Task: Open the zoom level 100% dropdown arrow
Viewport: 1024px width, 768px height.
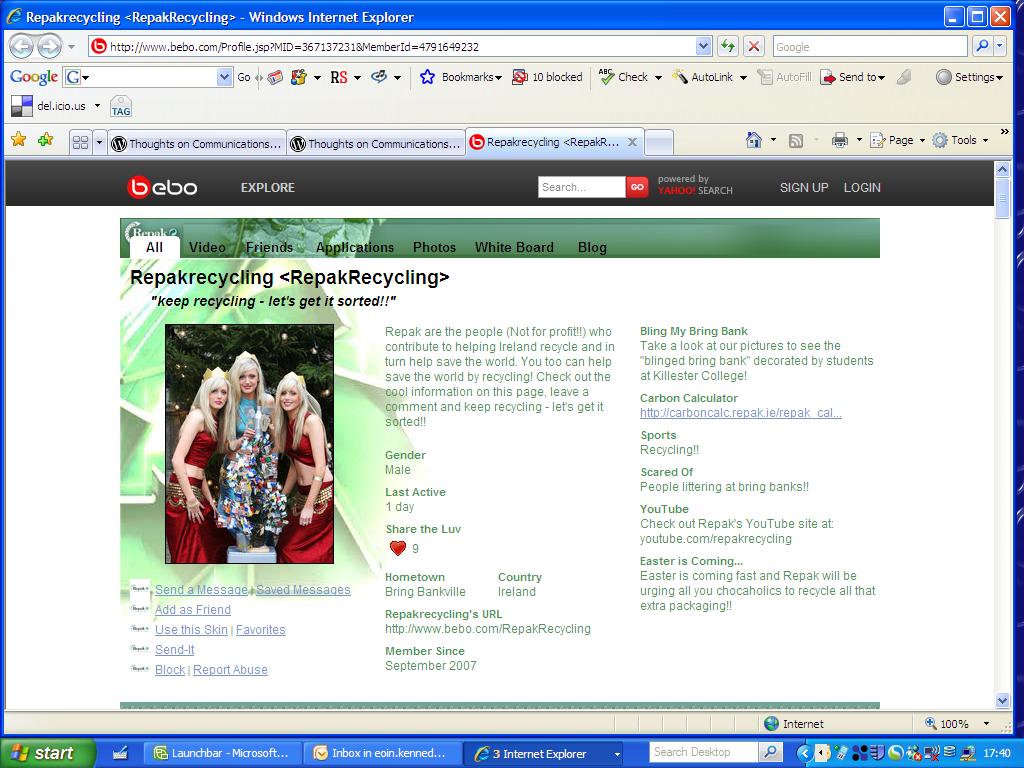Action: pyautogui.click(x=986, y=724)
